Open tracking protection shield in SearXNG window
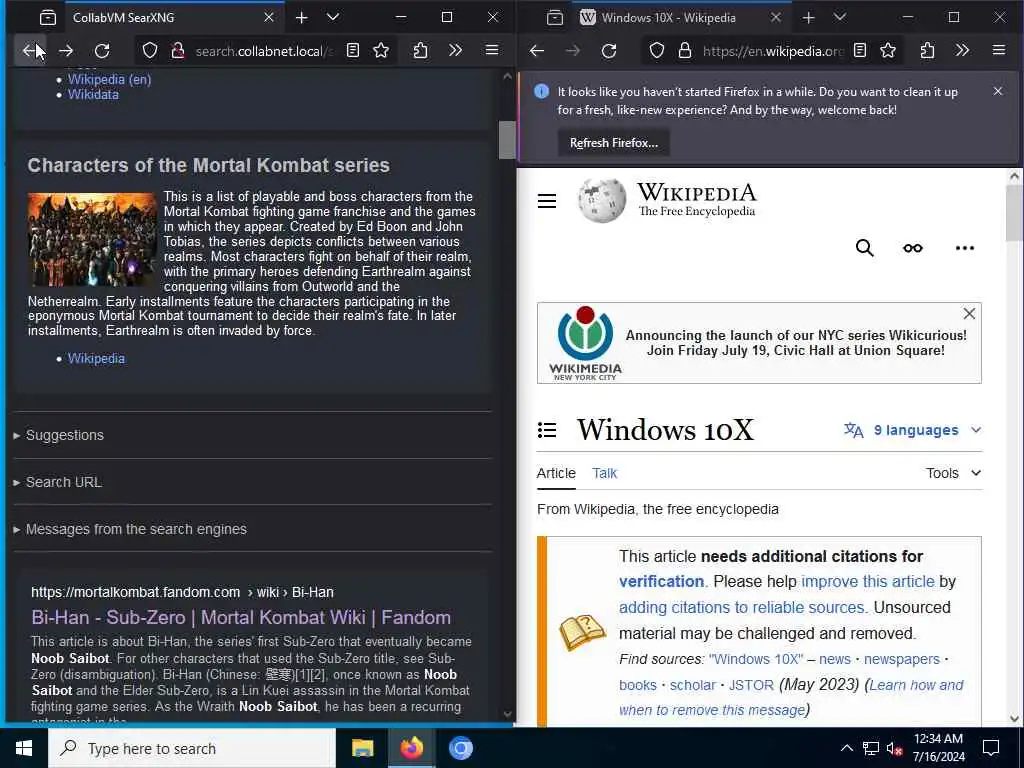This screenshot has width=1024, height=768. pyautogui.click(x=150, y=50)
